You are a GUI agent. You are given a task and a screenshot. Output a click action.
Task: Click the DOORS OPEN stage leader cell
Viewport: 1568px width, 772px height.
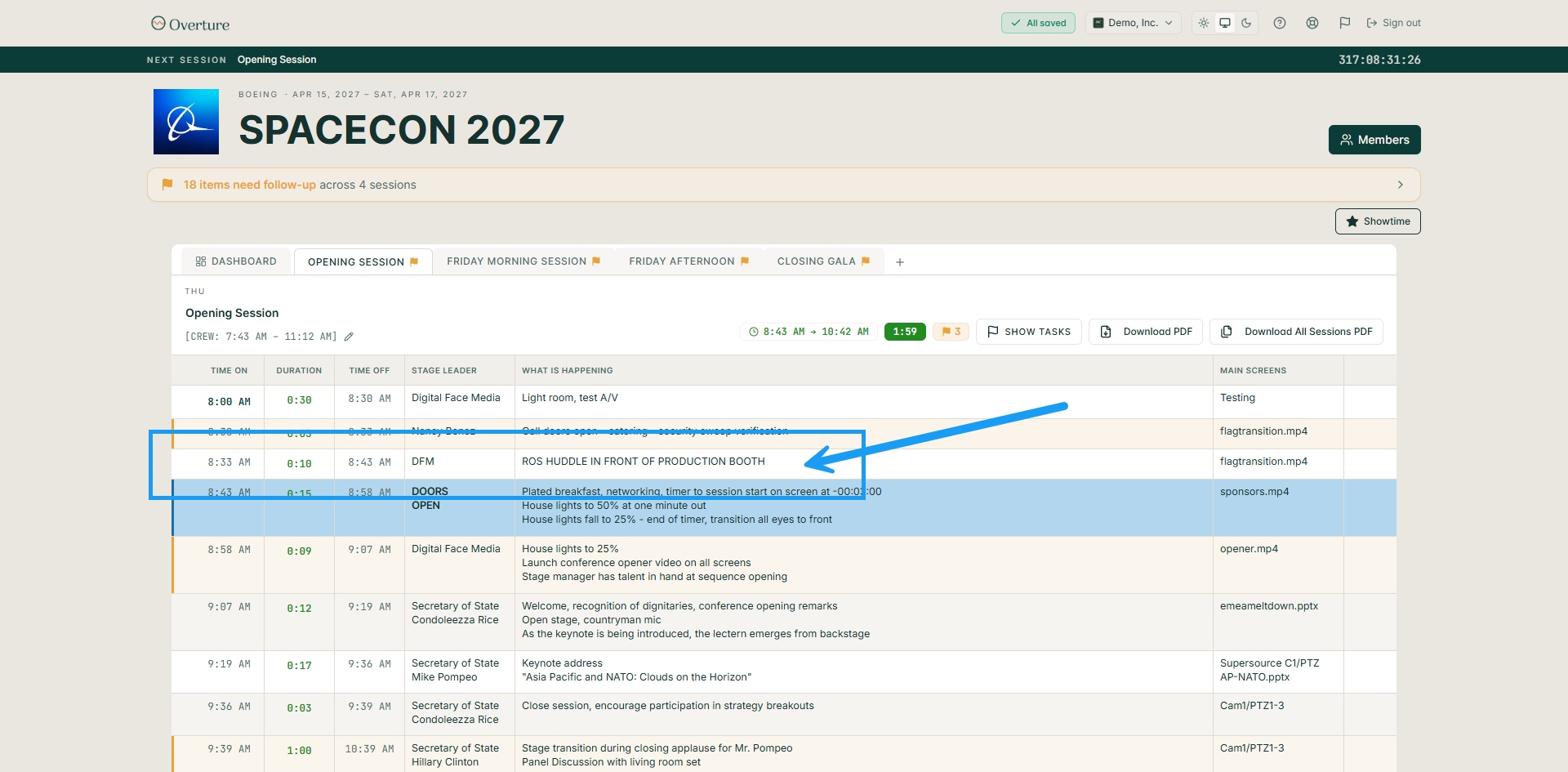pyautogui.click(x=460, y=507)
